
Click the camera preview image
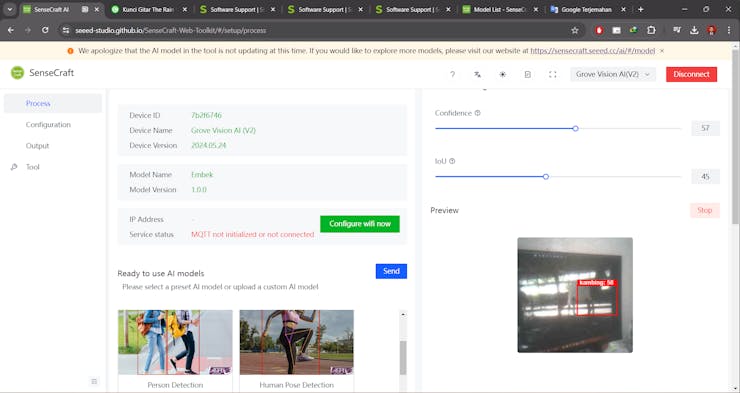[x=575, y=295]
